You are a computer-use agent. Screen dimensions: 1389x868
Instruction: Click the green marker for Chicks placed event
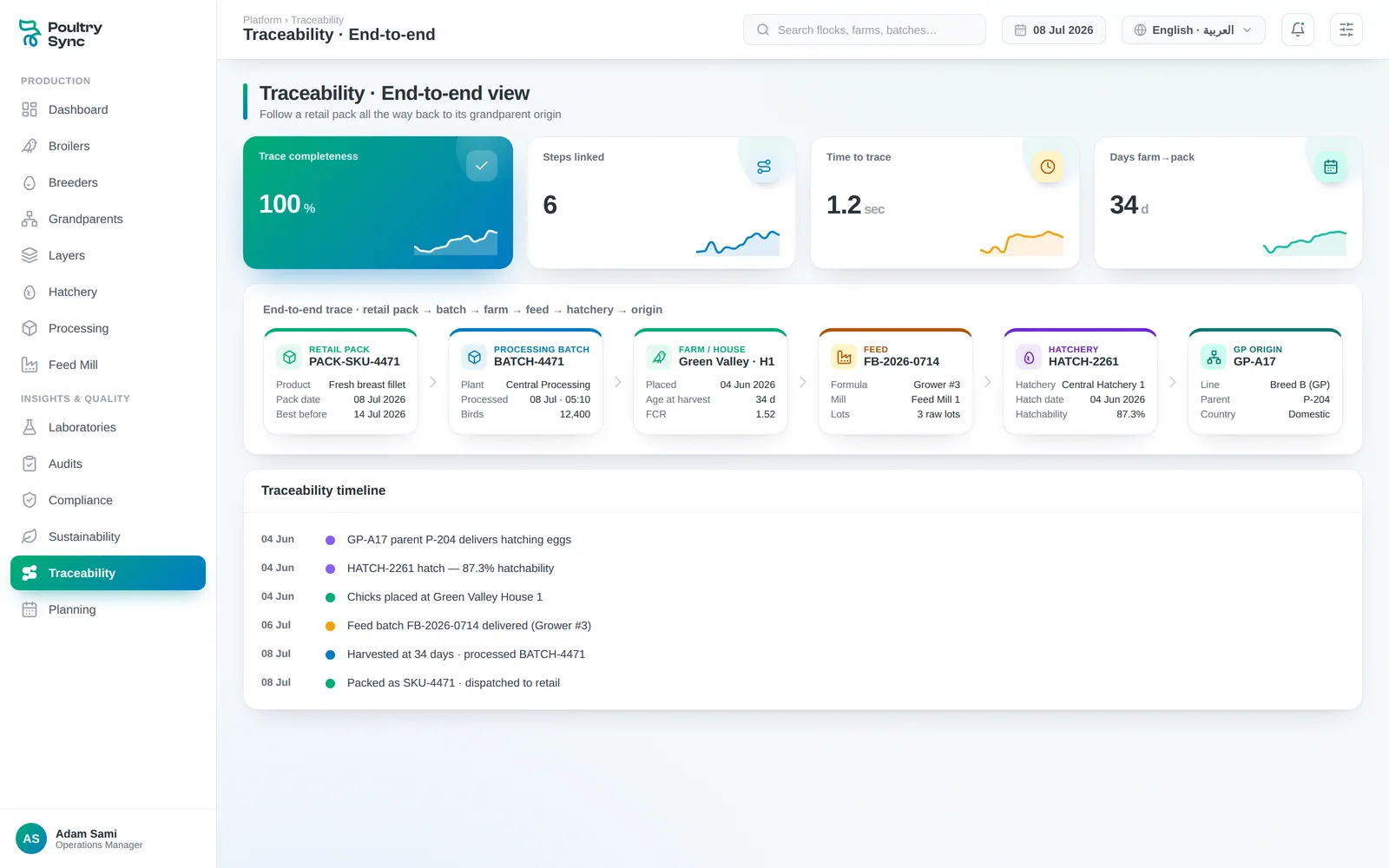coord(330,597)
